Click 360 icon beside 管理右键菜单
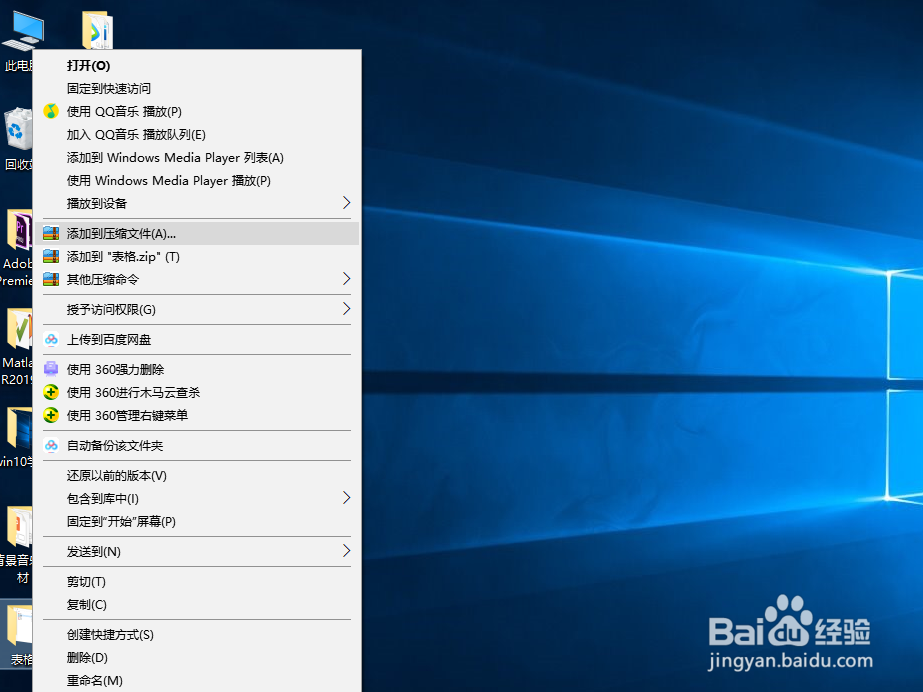This screenshot has height=692, width=923. coord(51,415)
